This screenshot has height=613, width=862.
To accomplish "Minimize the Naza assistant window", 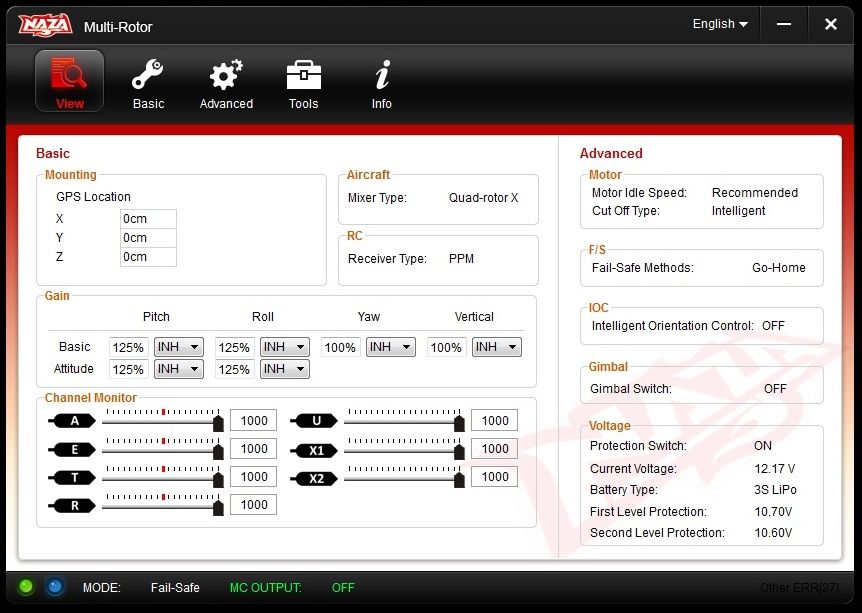I will coord(784,24).
